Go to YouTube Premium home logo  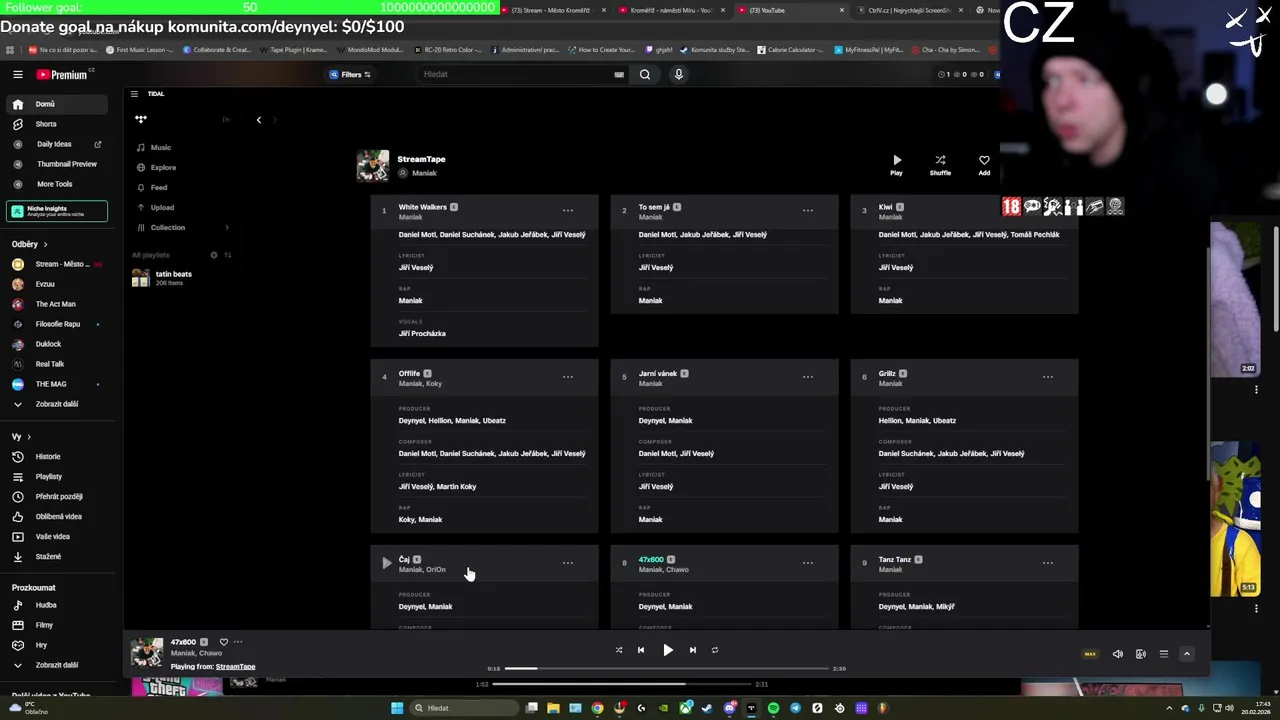(x=63, y=74)
